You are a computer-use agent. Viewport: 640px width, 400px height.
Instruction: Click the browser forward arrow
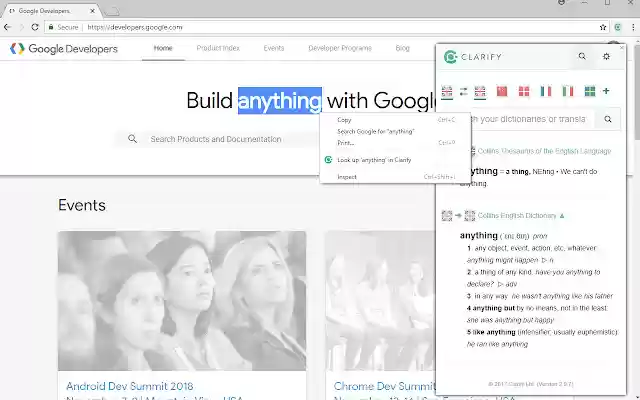click(21, 27)
